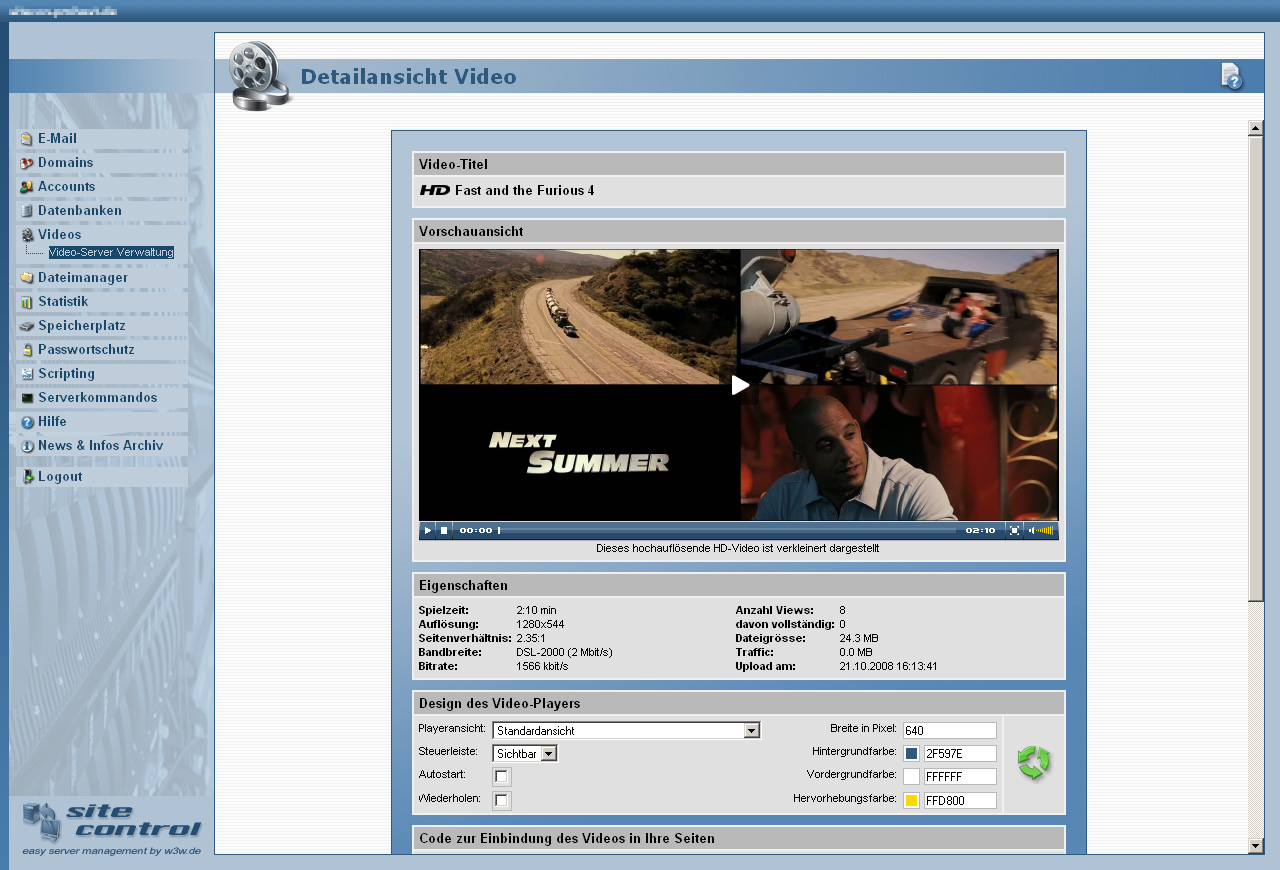Click the scrollbar down arrow
The width and height of the screenshot is (1280, 870).
[x=1256, y=846]
